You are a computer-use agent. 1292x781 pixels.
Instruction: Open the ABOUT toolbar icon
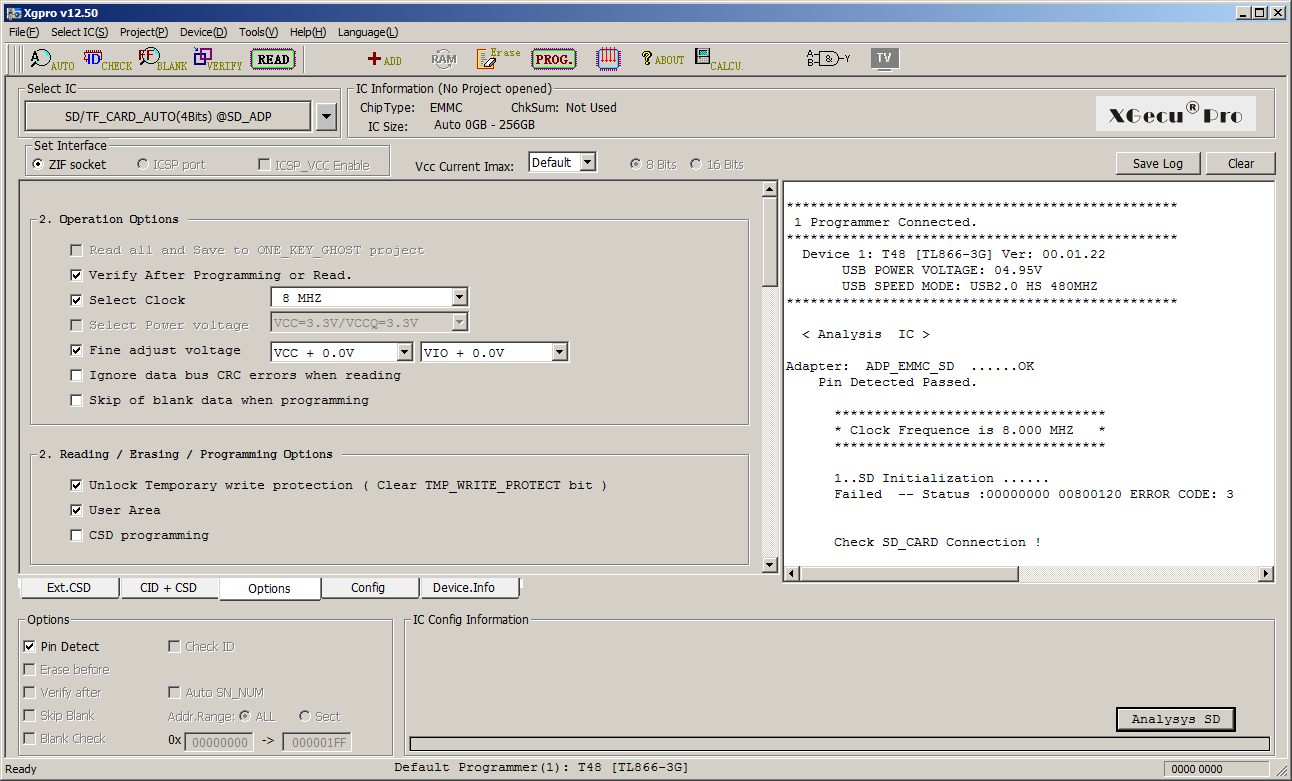point(662,60)
